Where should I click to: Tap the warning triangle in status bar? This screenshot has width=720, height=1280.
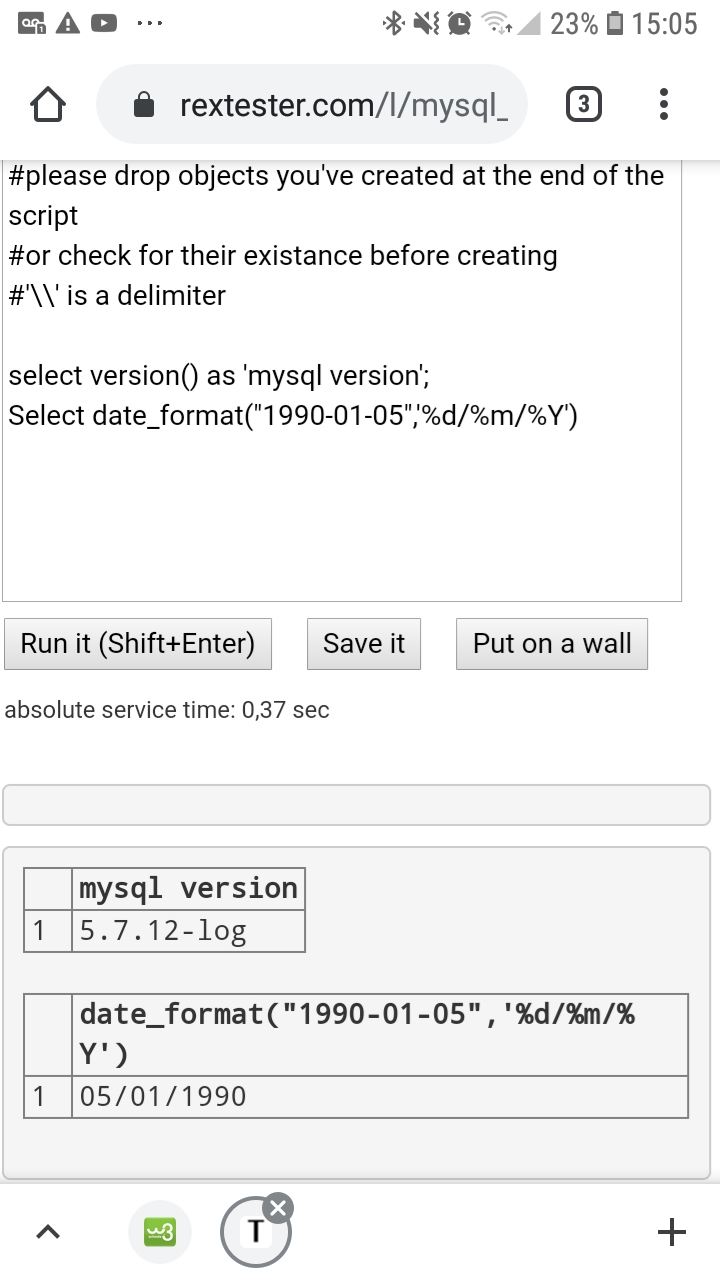pyautogui.click(x=68, y=23)
